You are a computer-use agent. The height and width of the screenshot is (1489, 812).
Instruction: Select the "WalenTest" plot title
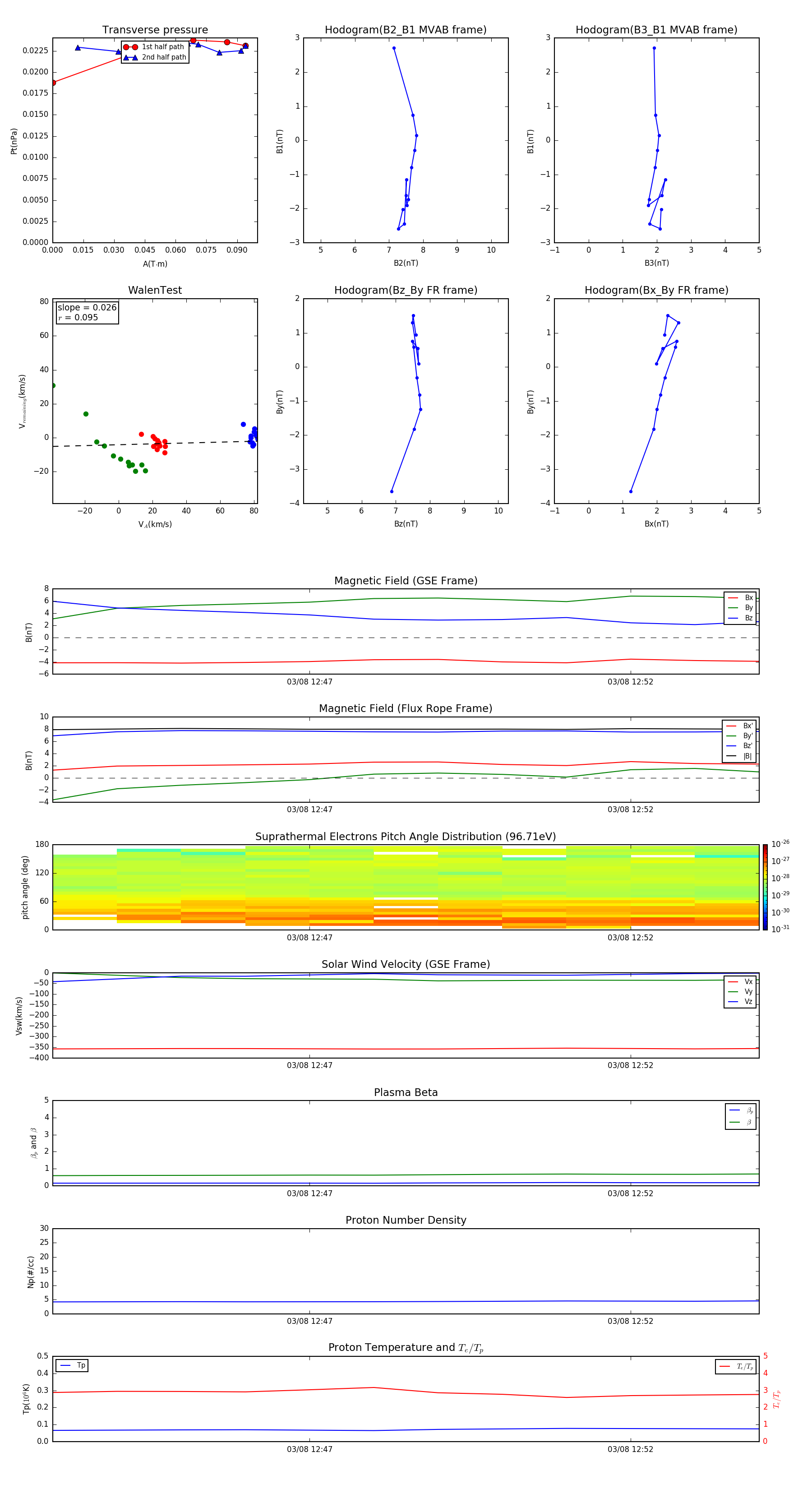[155, 290]
